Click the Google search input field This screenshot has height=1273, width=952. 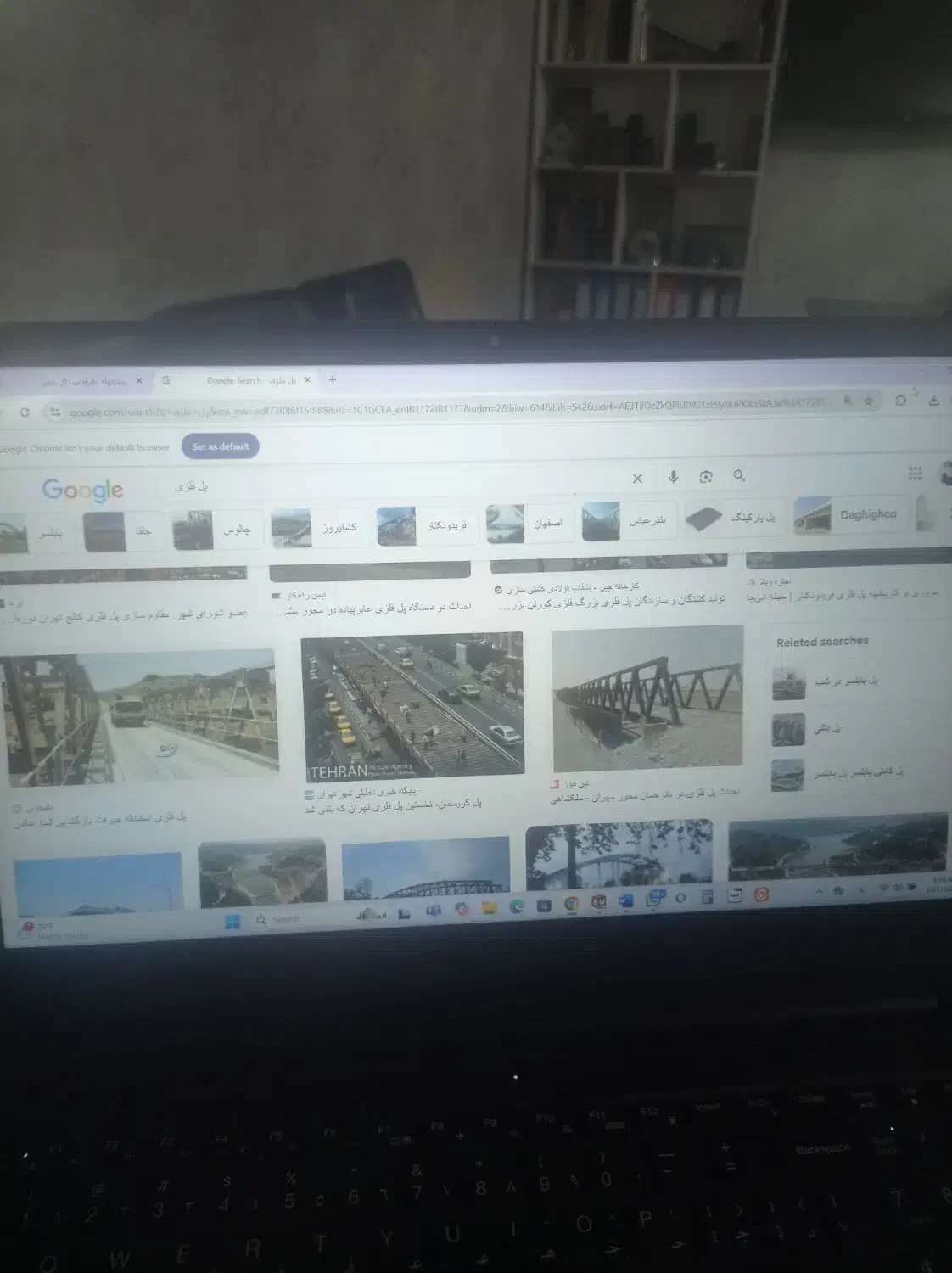(390, 485)
